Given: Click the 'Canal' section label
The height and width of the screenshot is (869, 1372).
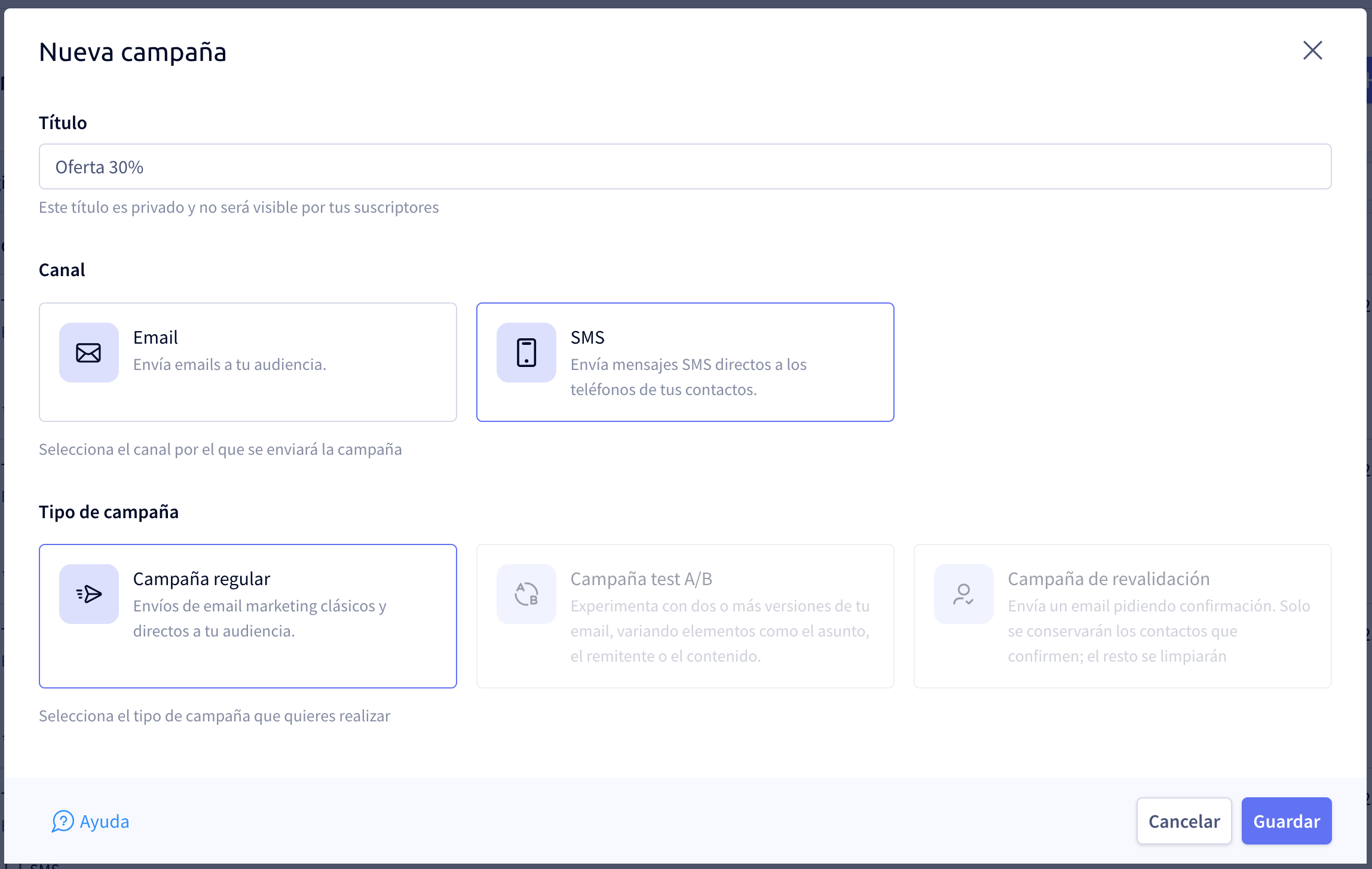Looking at the screenshot, I should click(x=62, y=270).
